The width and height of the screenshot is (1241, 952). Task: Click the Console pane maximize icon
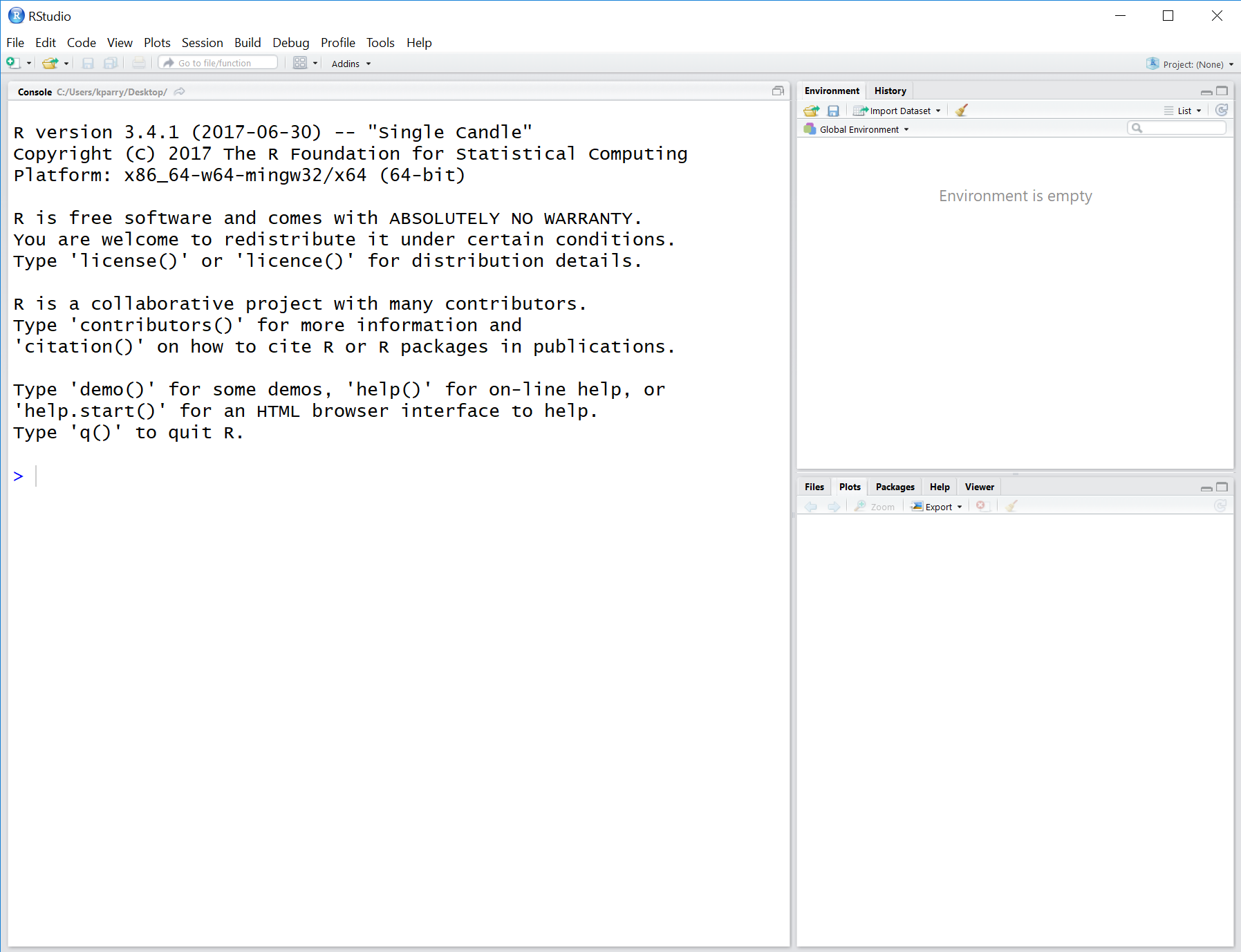coord(778,91)
